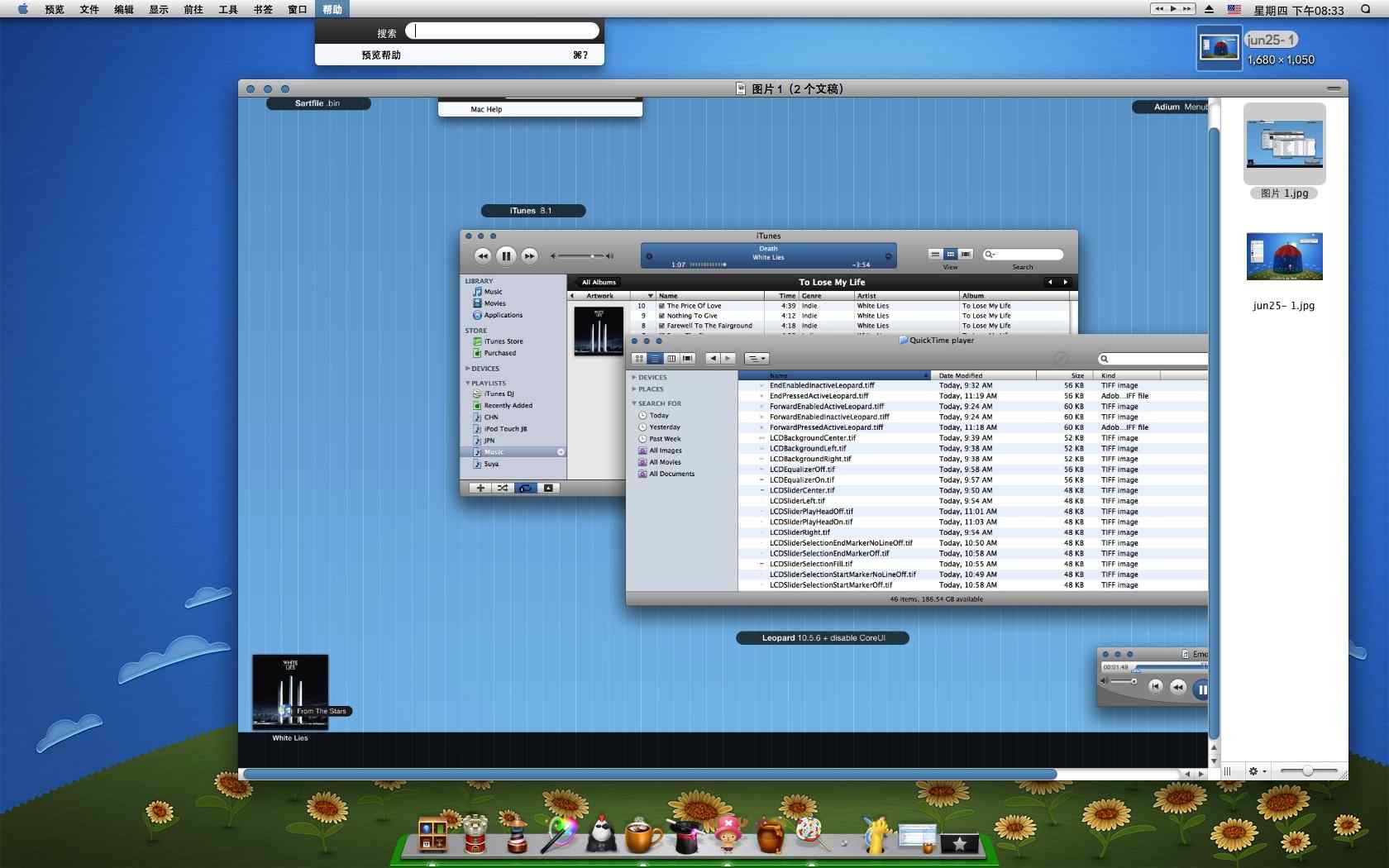The width and height of the screenshot is (1389, 868).
Task: Open the castle tower dock icon
Action: [x=475, y=833]
